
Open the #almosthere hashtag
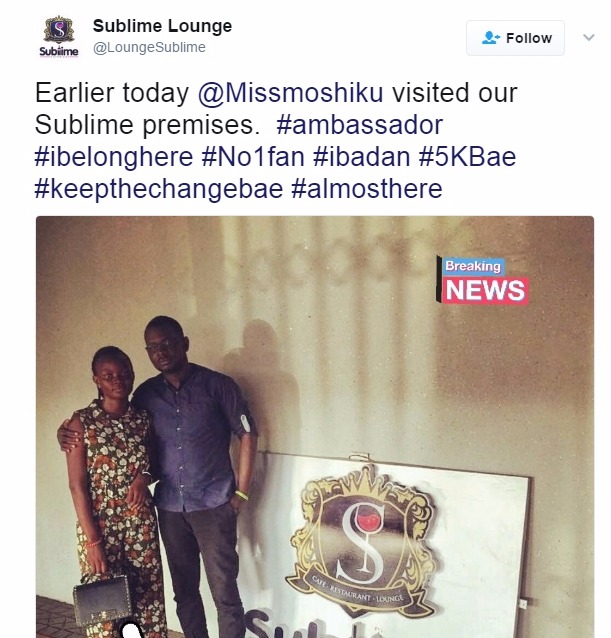[x=367, y=189]
